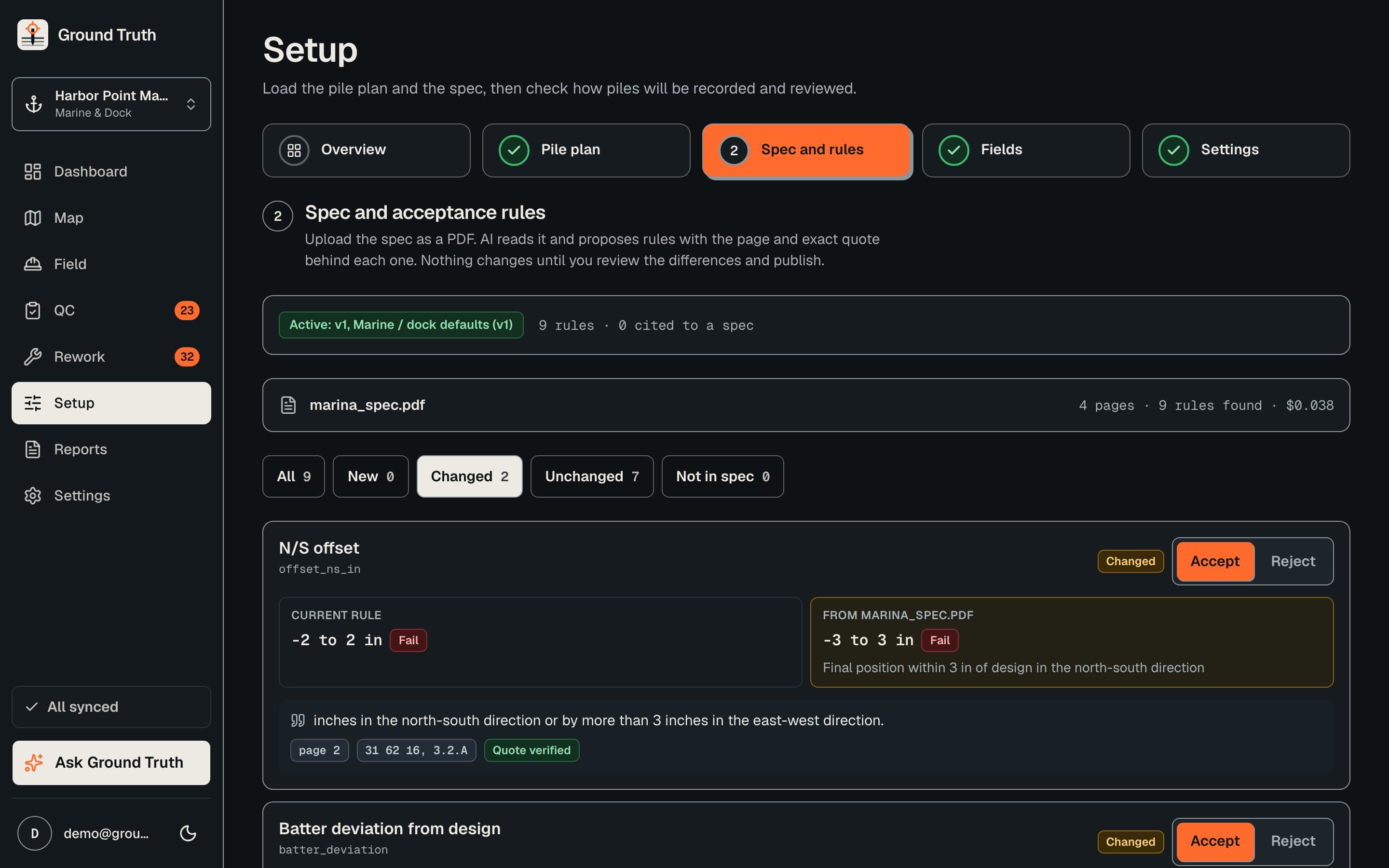
Task: Reject the Batter deviation rule change
Action: pos(1293,841)
